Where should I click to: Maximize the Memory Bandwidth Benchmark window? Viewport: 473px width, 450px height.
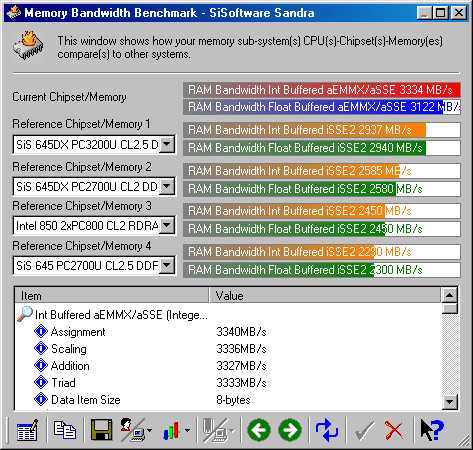click(x=440, y=13)
